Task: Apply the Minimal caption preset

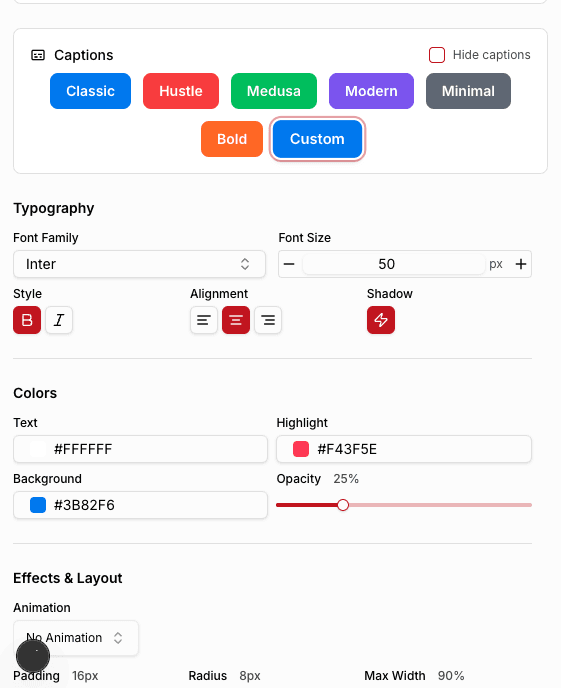Action: 468,91
